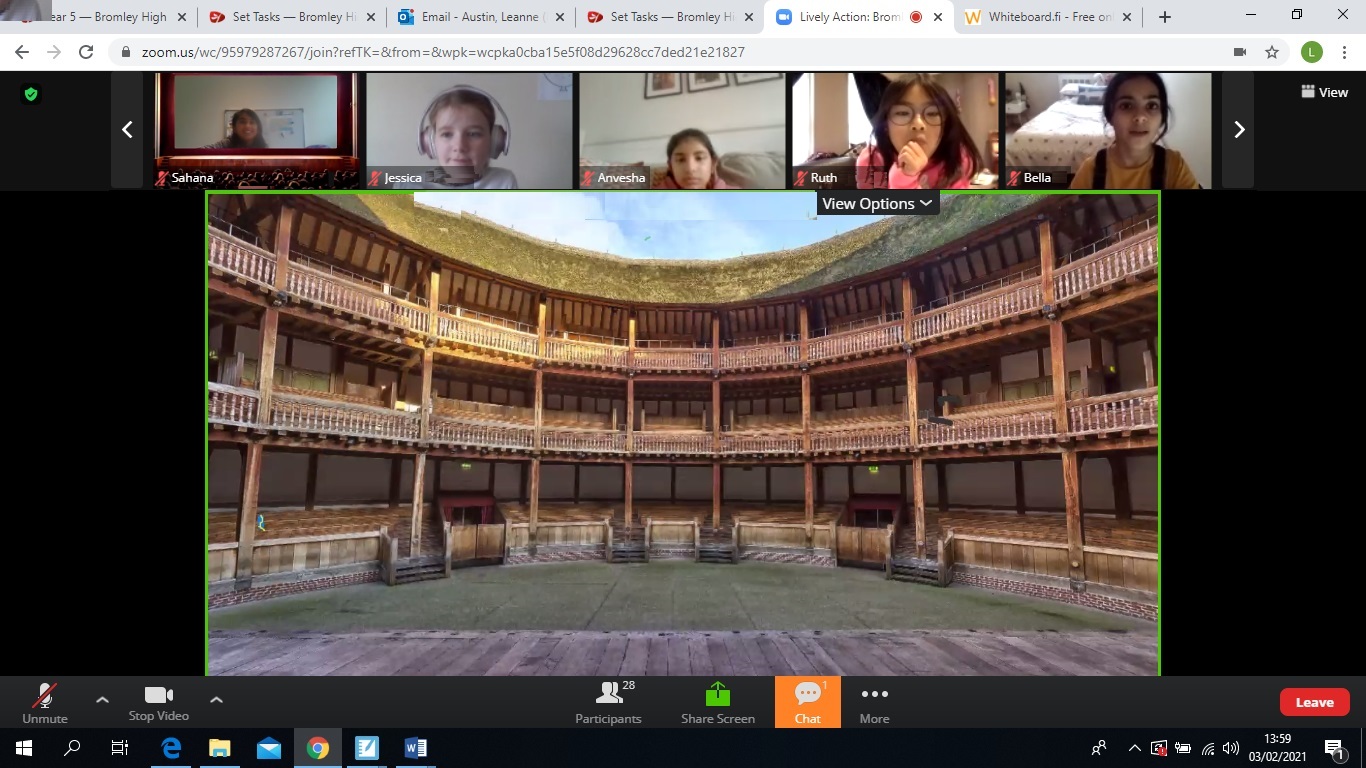Viewport: 1366px width, 768px height.
Task: Open Microsoft Word from the taskbar
Action: [416, 748]
